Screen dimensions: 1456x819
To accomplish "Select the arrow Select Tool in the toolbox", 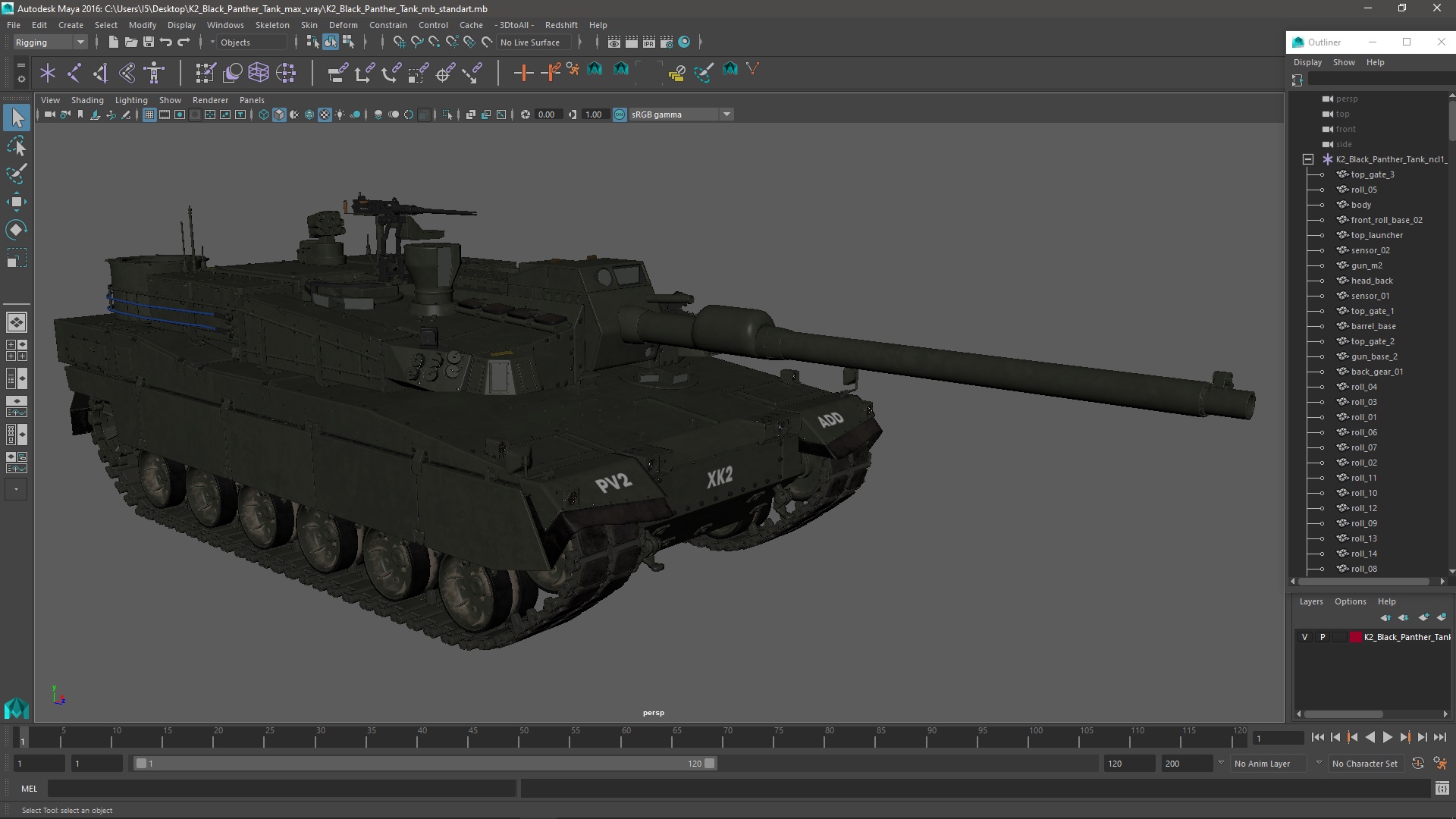I will point(17,118).
